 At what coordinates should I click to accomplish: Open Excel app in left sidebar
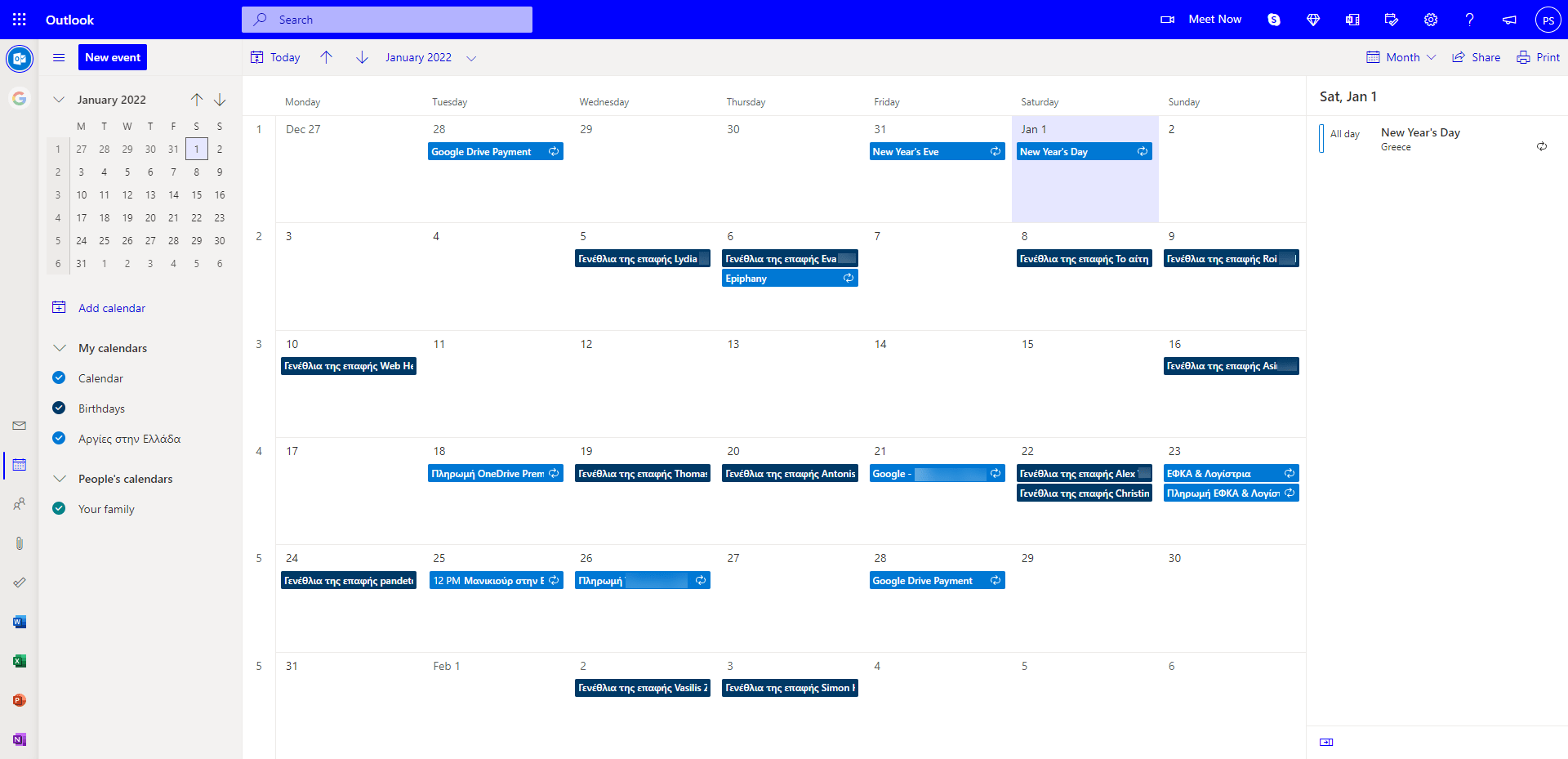(x=20, y=661)
